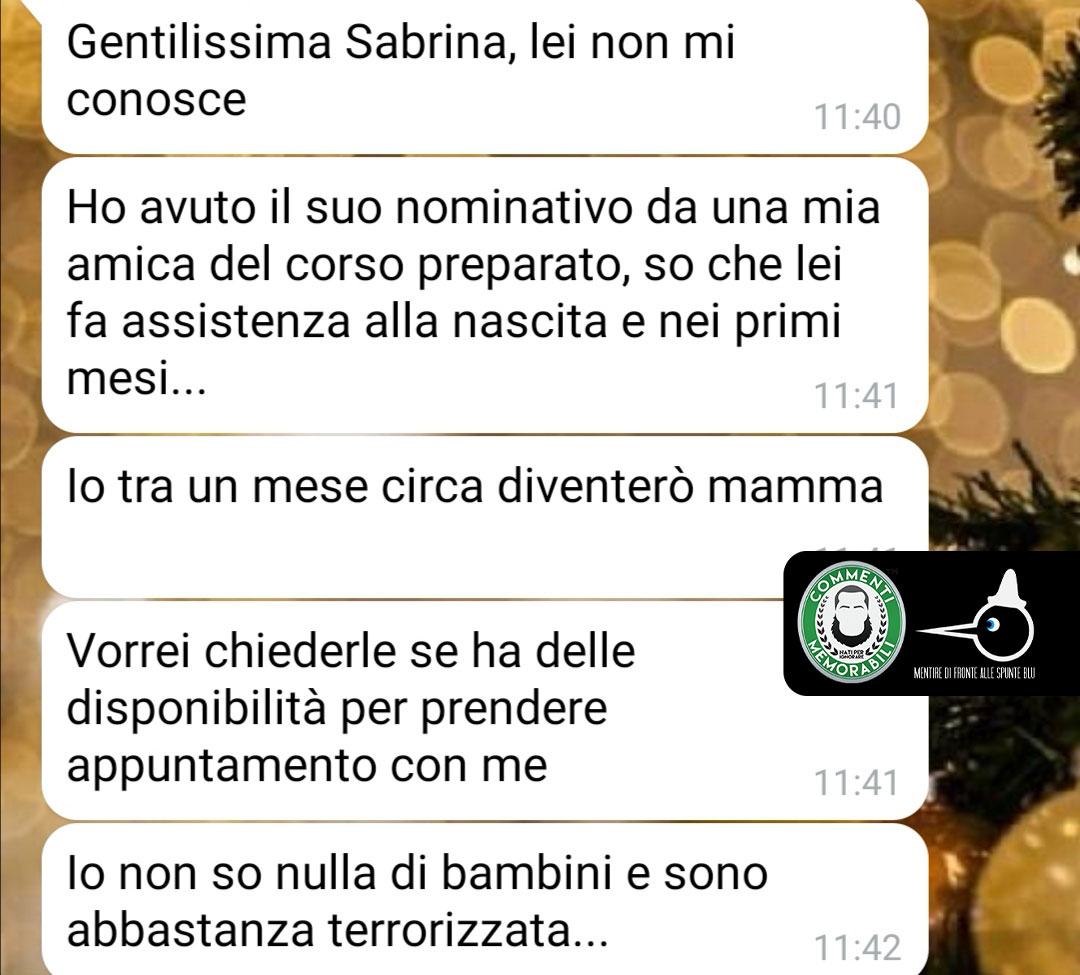Click the word 'terrorizzata...' in last message
1080x975 pixels.
tap(468, 930)
